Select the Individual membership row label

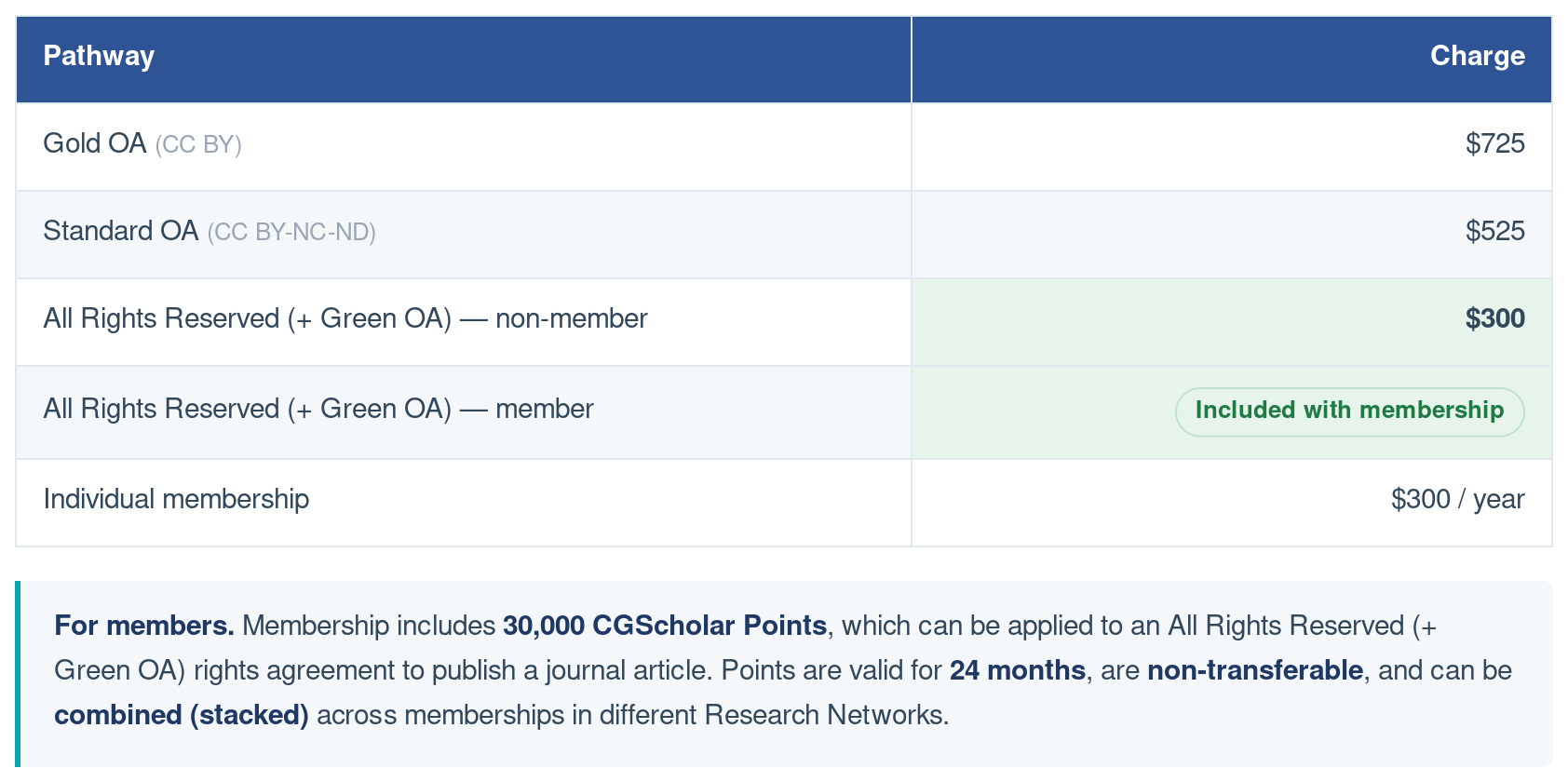pyautogui.click(x=176, y=499)
